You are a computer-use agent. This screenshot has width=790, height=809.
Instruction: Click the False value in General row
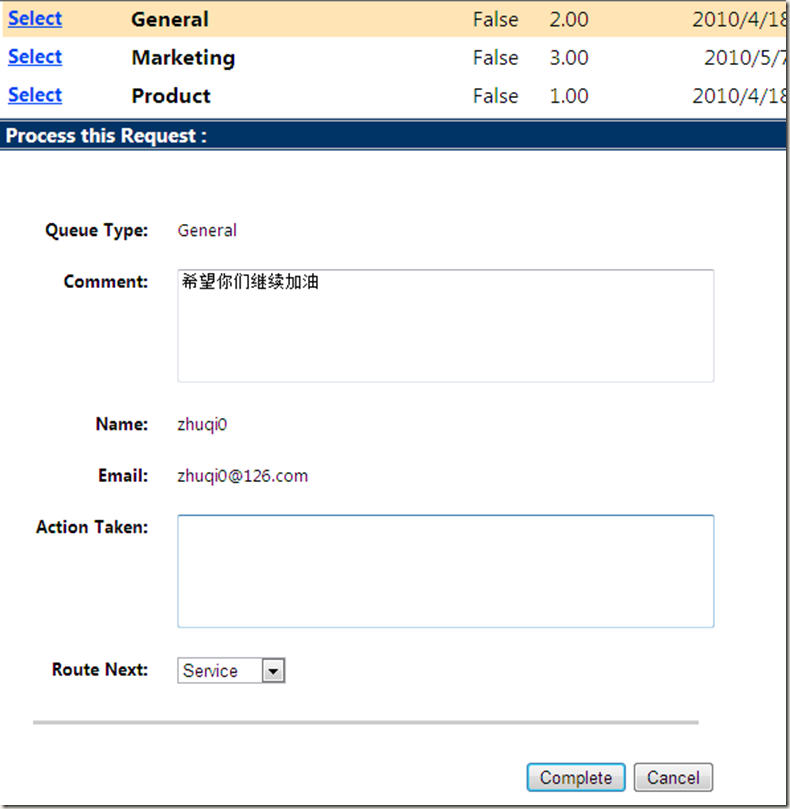[x=495, y=20]
